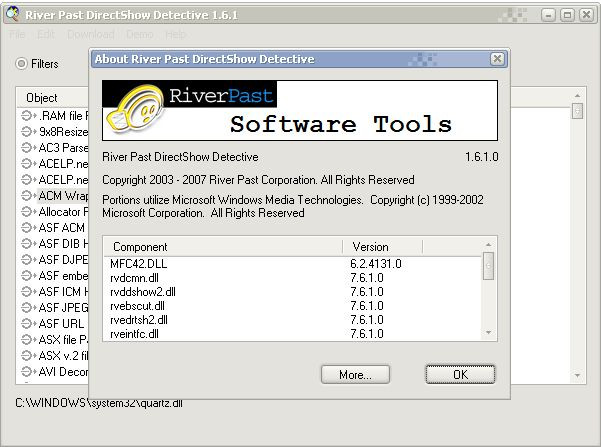
Task: Click version 6.2.4131.0 cell
Action: [x=376, y=264]
